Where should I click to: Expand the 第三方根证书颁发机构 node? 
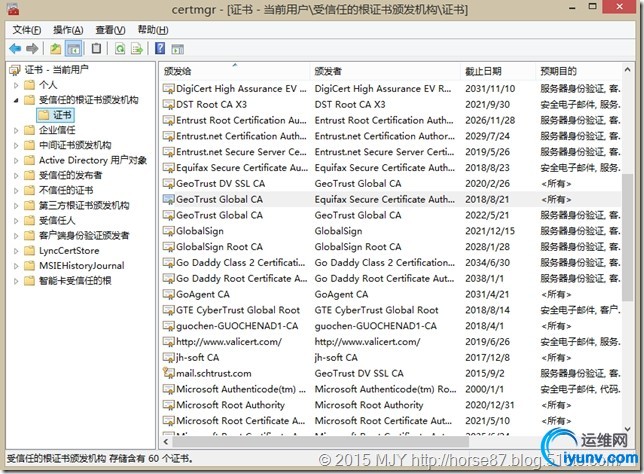[x=16, y=205]
